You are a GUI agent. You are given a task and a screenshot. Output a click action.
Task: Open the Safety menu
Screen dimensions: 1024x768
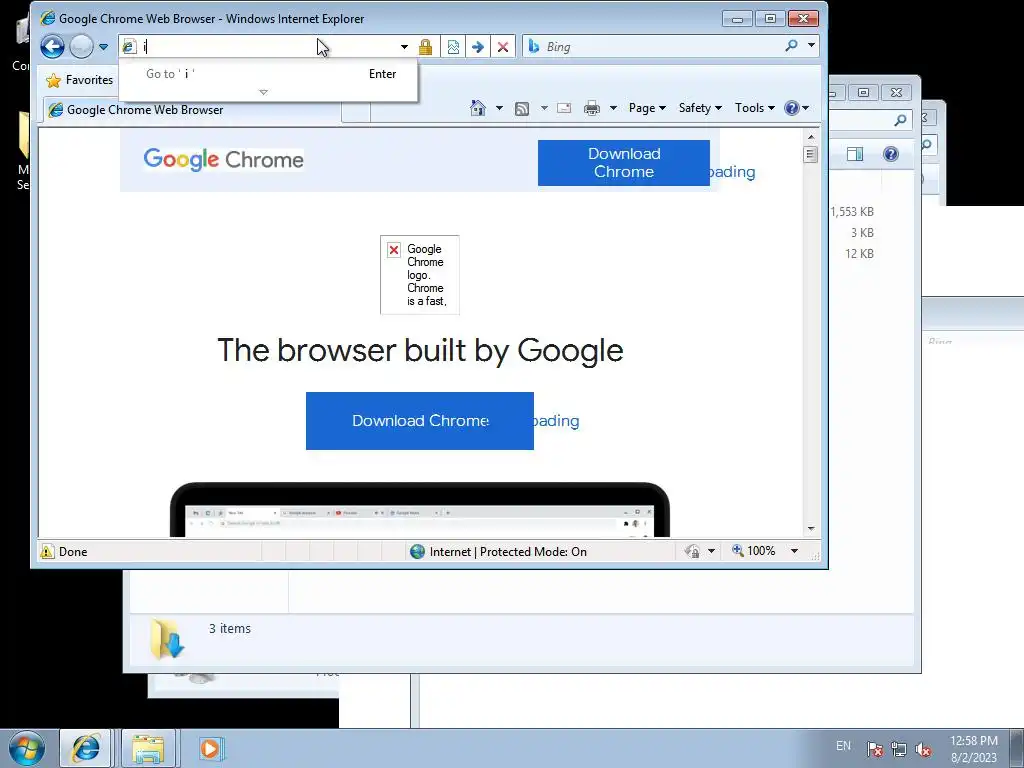point(700,108)
